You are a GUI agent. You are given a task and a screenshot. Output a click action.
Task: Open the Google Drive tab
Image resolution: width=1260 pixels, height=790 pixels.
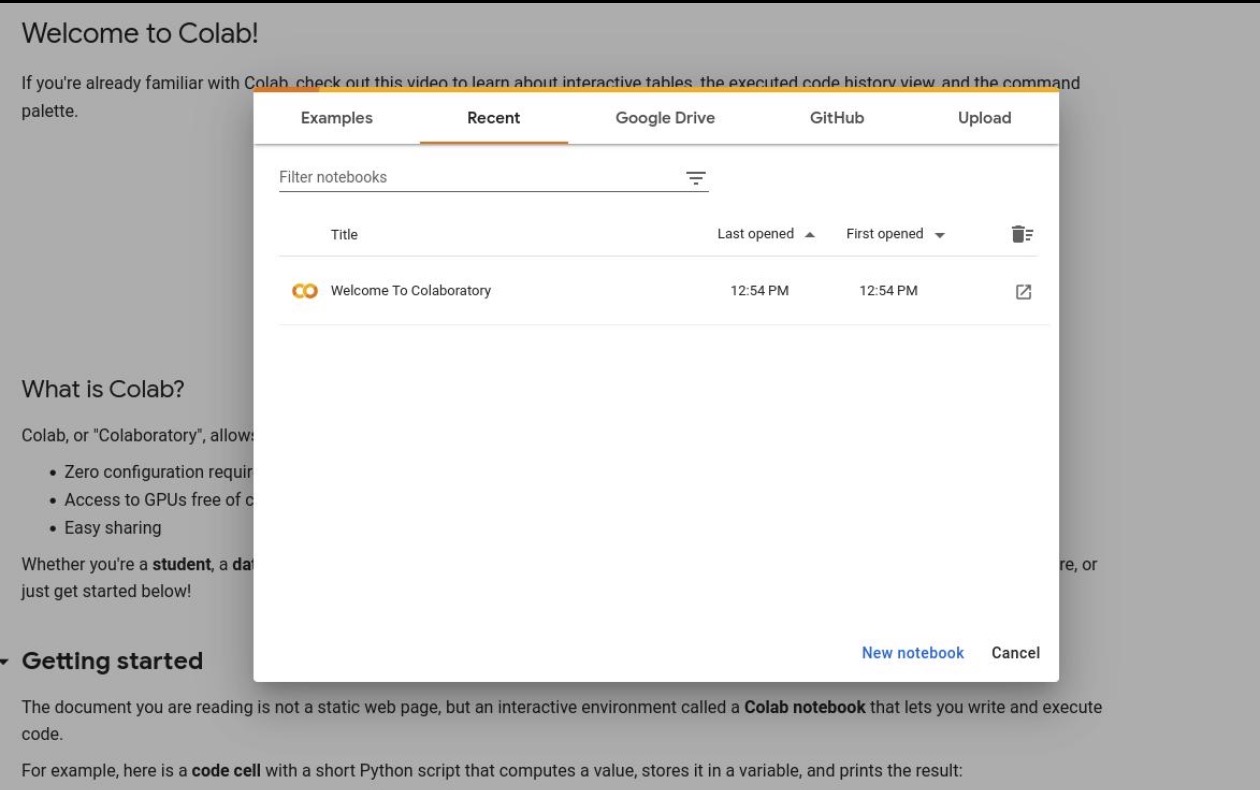[665, 118]
